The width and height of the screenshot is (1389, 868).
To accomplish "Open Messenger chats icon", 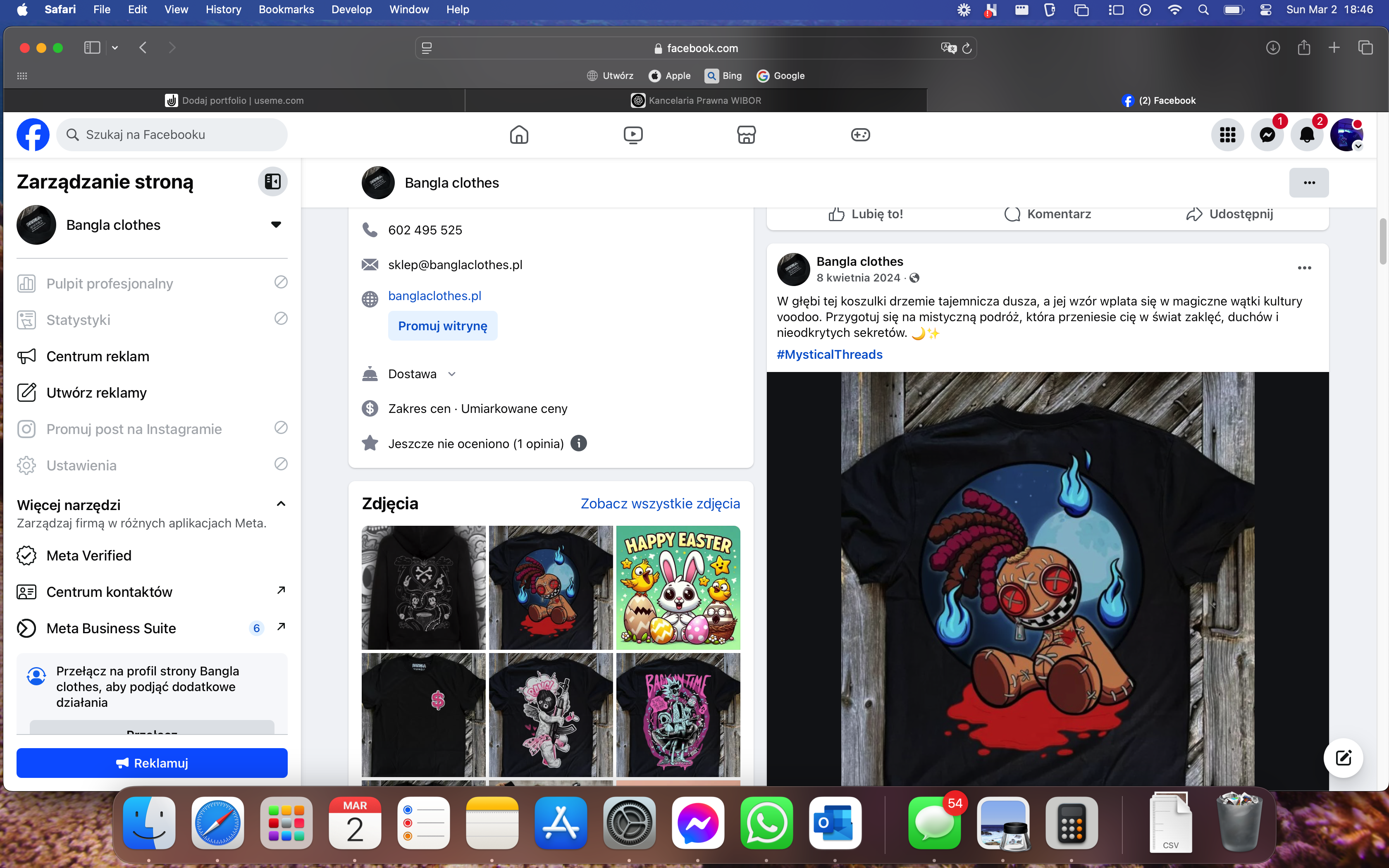I will (1267, 135).
